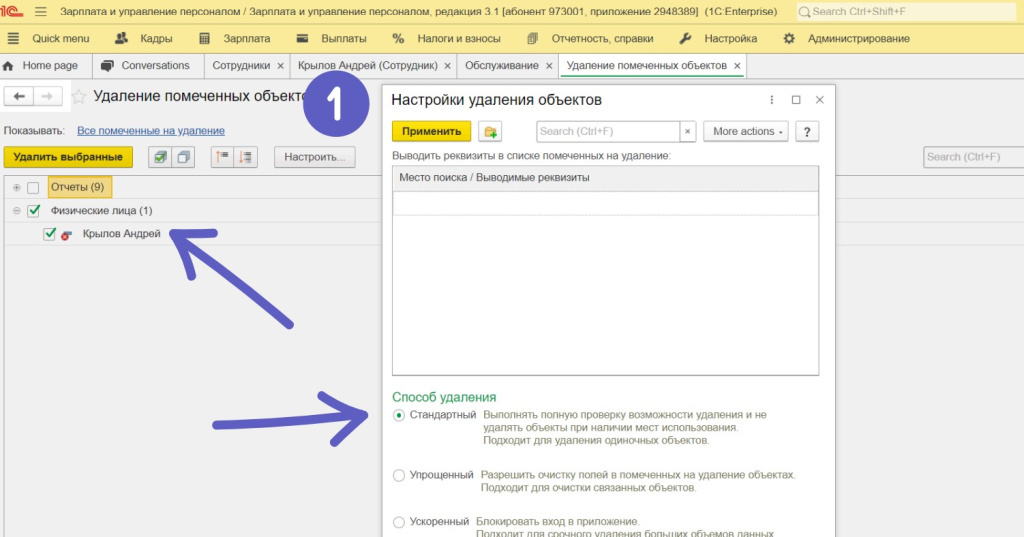Select the Стандартный deletion method
Image resolution: width=1024 pixels, height=537 pixels.
click(400, 415)
